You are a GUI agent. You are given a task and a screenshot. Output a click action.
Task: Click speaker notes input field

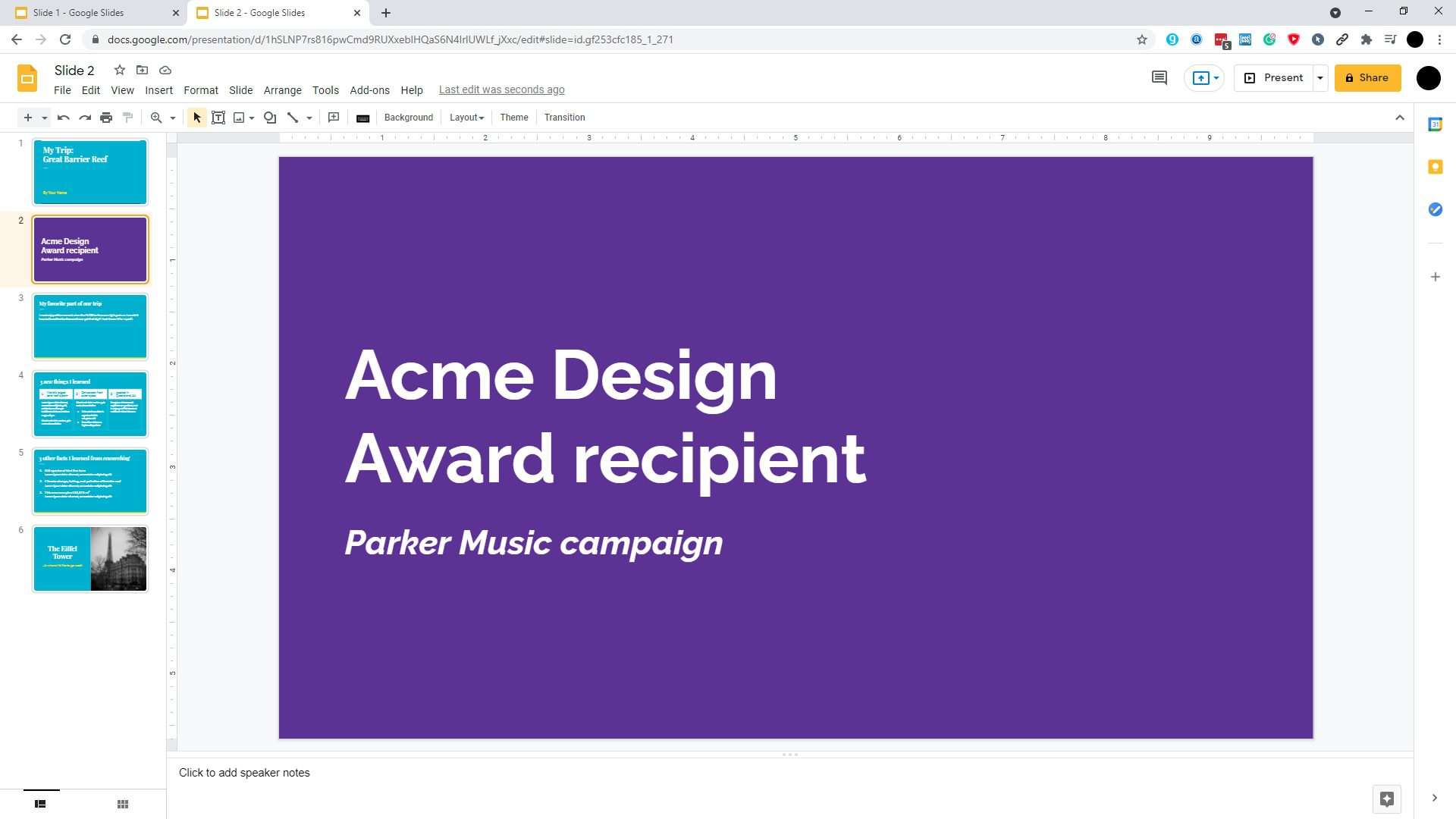(x=244, y=772)
